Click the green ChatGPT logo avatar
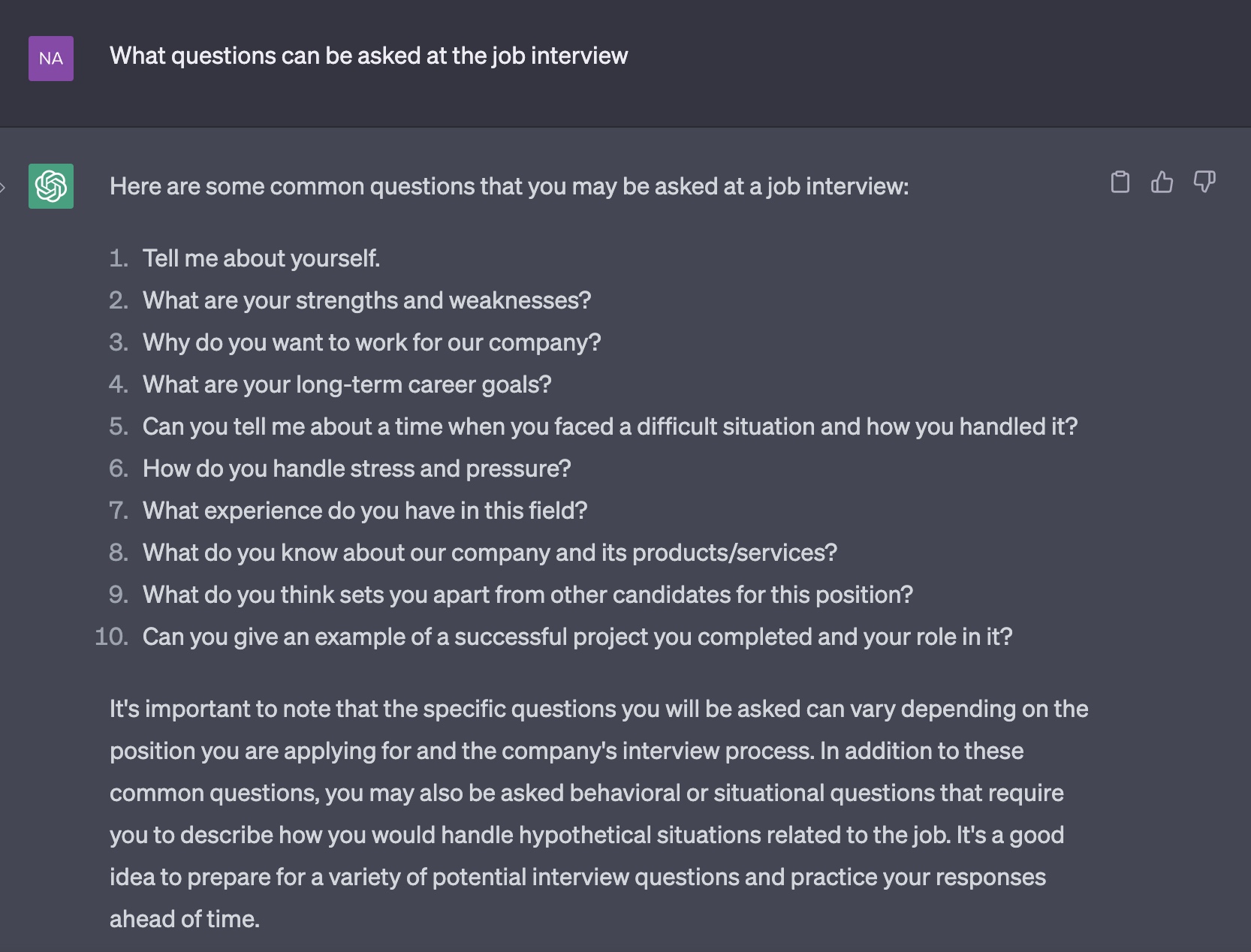 pos(51,186)
